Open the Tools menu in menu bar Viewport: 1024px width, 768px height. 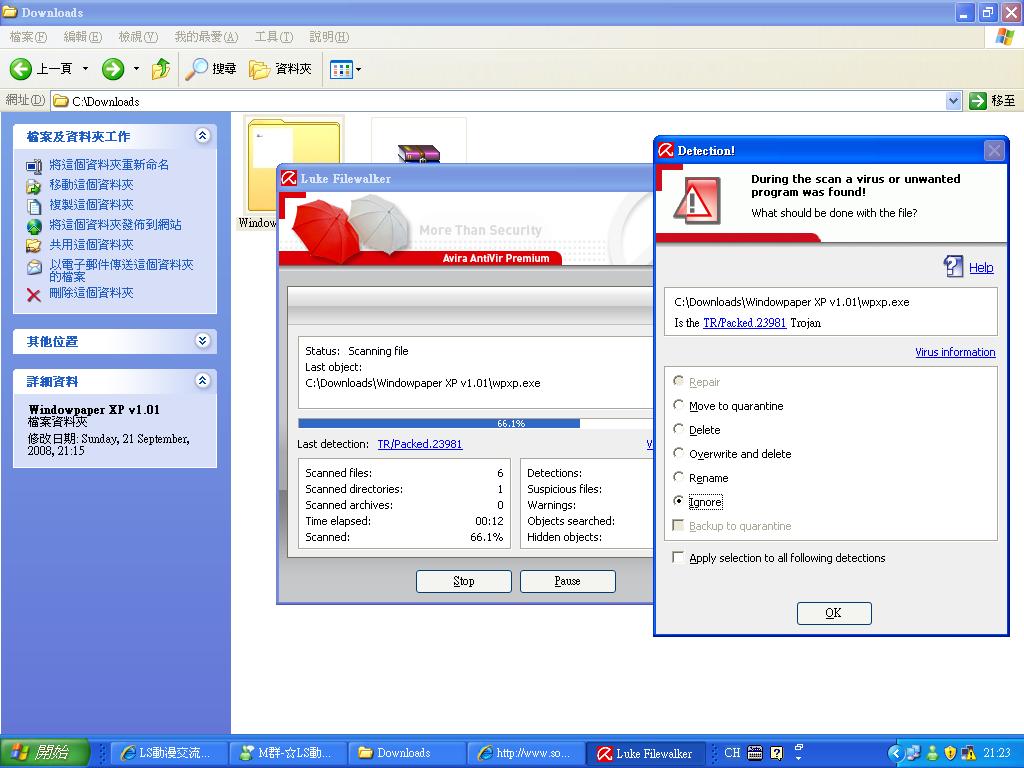(273, 37)
